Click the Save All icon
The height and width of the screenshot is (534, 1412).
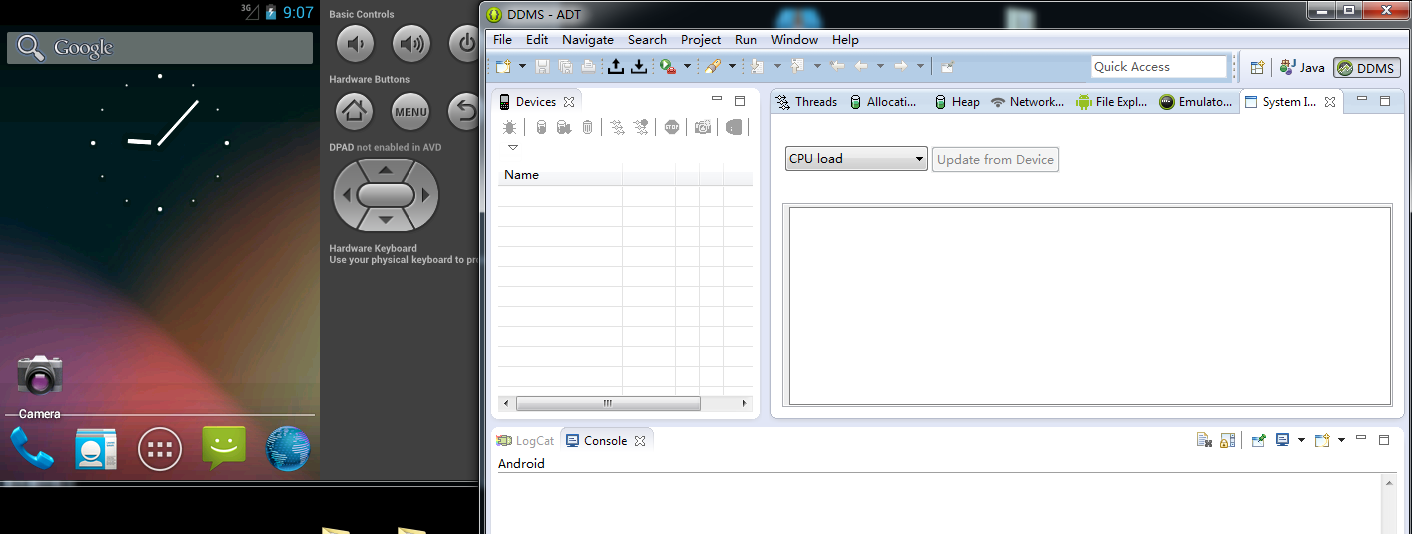coord(565,66)
